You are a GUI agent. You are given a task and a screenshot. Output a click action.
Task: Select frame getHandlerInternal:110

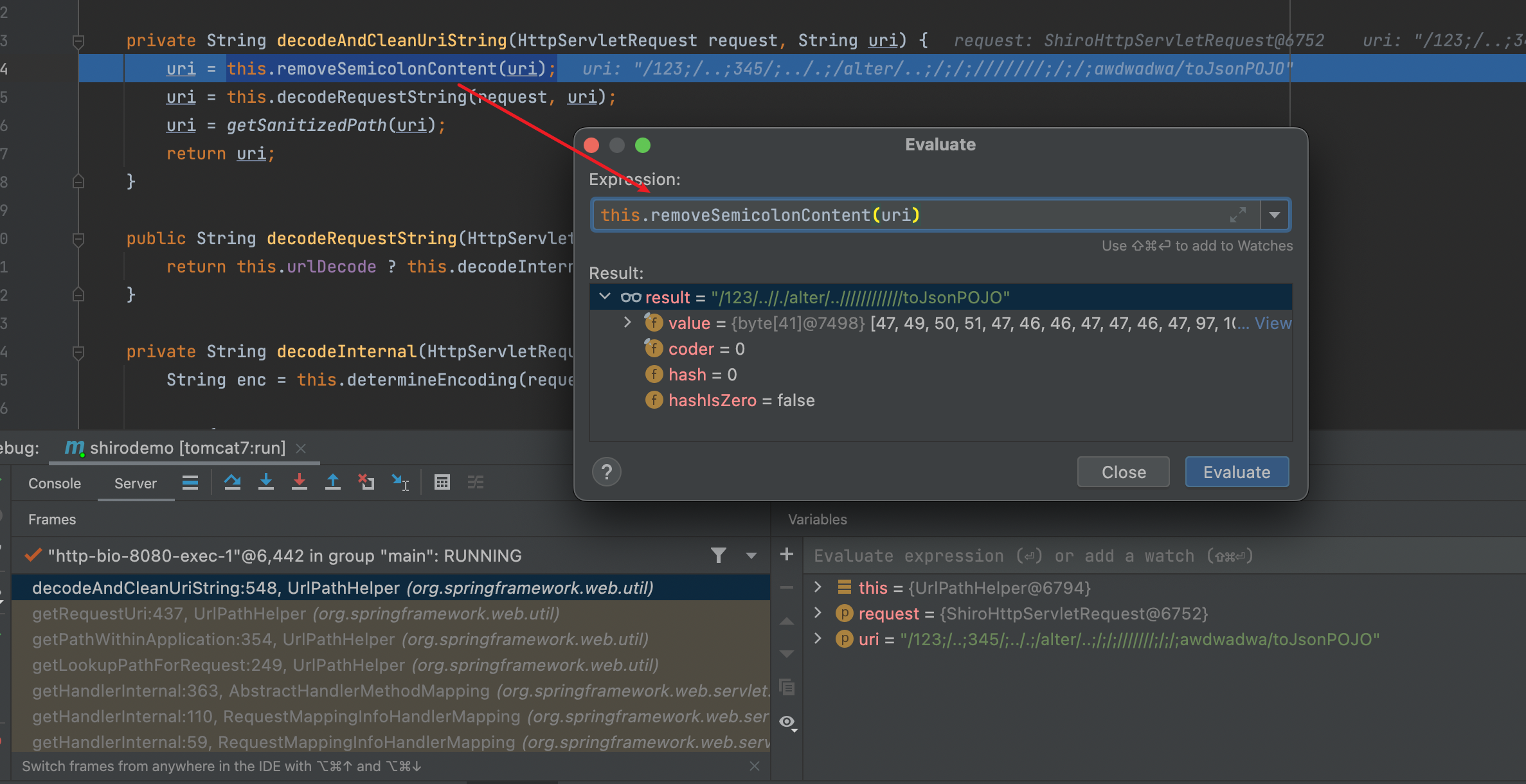pos(391,717)
